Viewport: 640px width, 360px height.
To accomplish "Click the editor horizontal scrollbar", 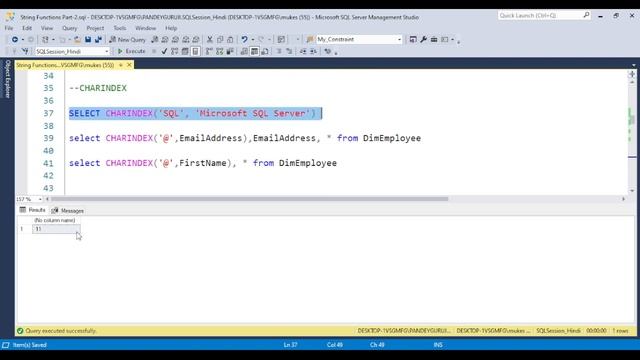I will tap(249, 199).
